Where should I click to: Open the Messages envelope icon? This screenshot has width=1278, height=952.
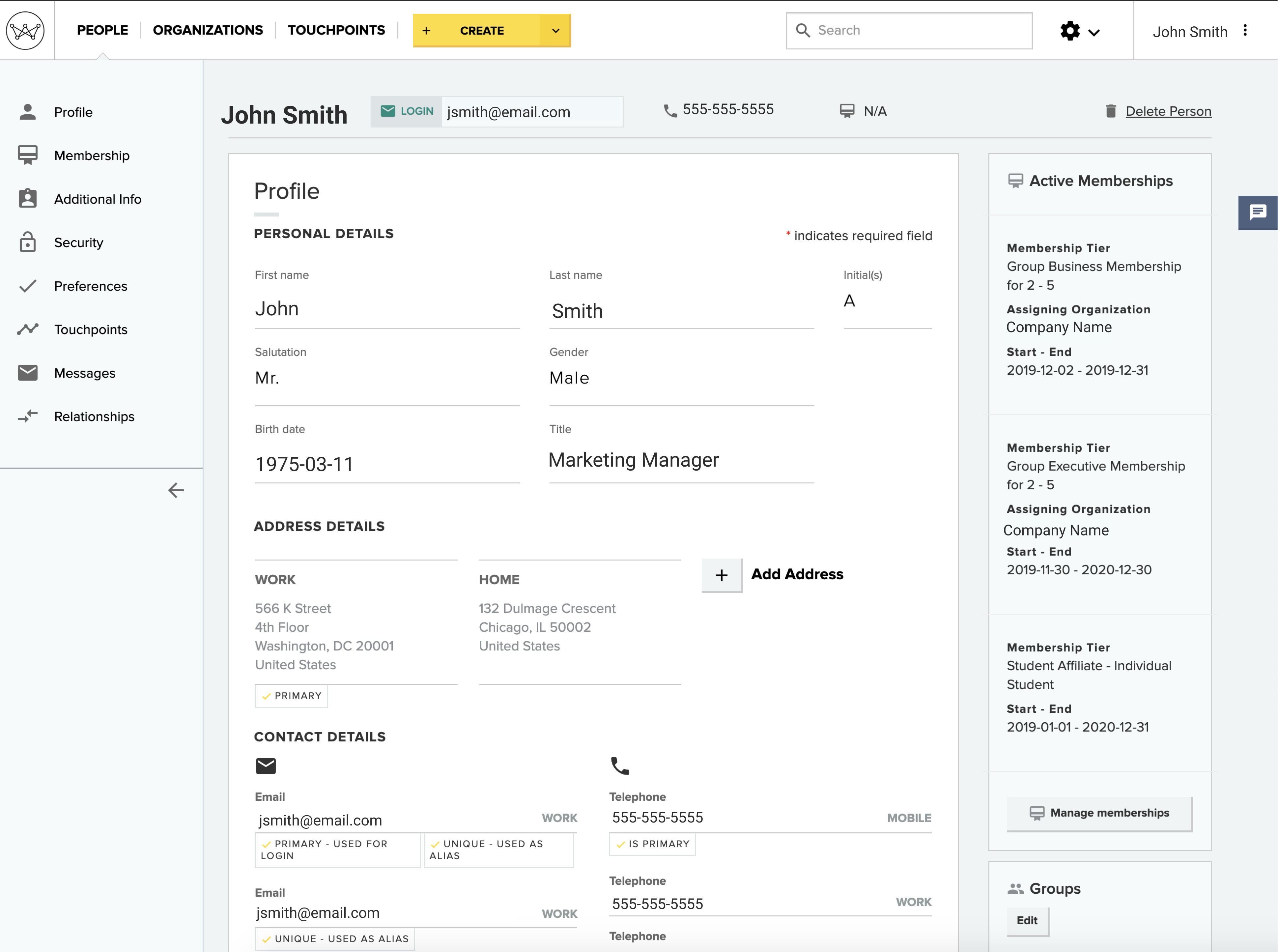click(28, 373)
